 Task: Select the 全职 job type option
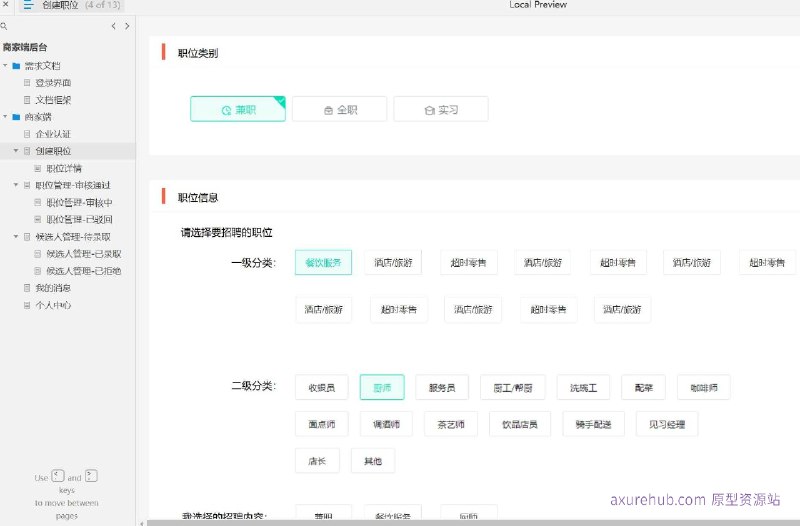point(340,109)
